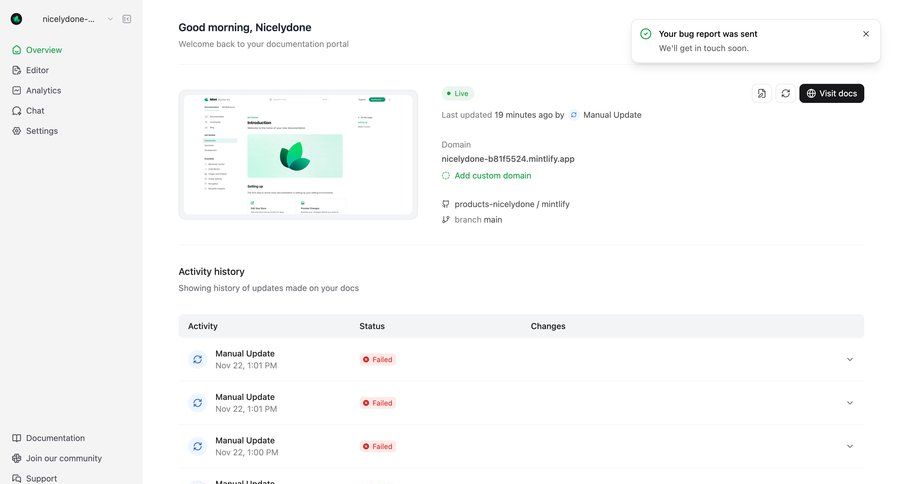The height and width of the screenshot is (484, 900).
Task: Click the Activity history heading
Action: point(211,272)
